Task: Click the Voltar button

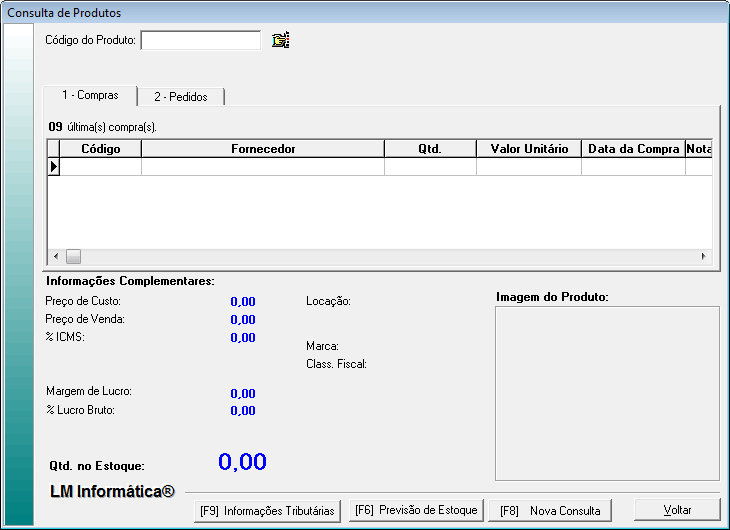Action: click(677, 510)
